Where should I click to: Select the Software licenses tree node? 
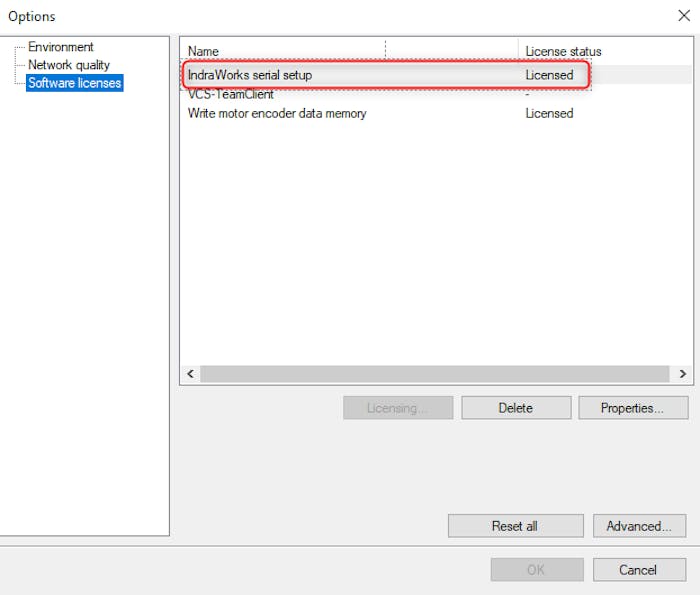coord(74,83)
